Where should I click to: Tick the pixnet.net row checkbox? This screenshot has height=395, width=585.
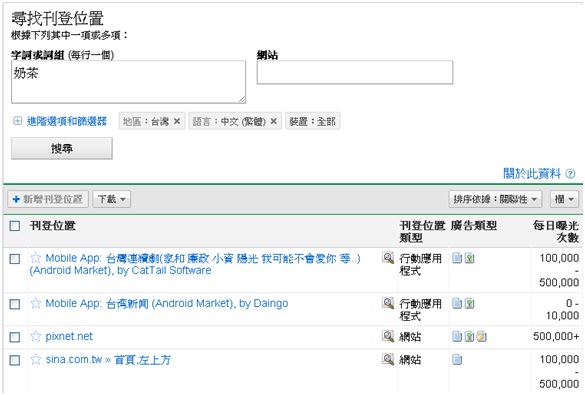coord(15,337)
